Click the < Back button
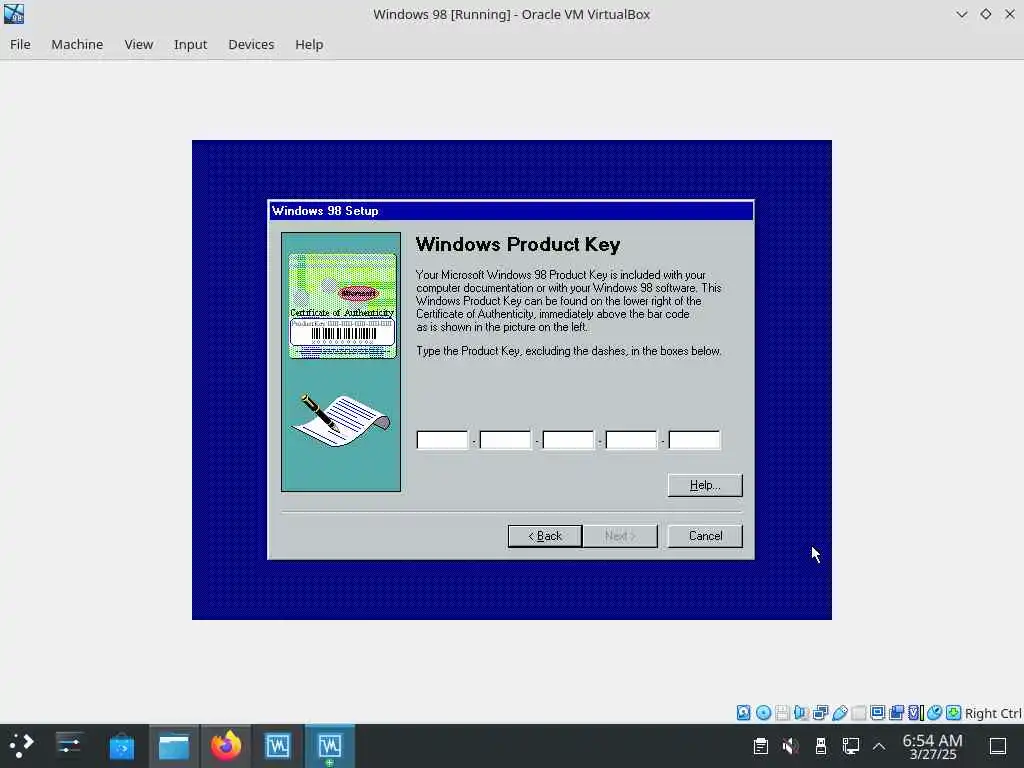 [x=545, y=536]
